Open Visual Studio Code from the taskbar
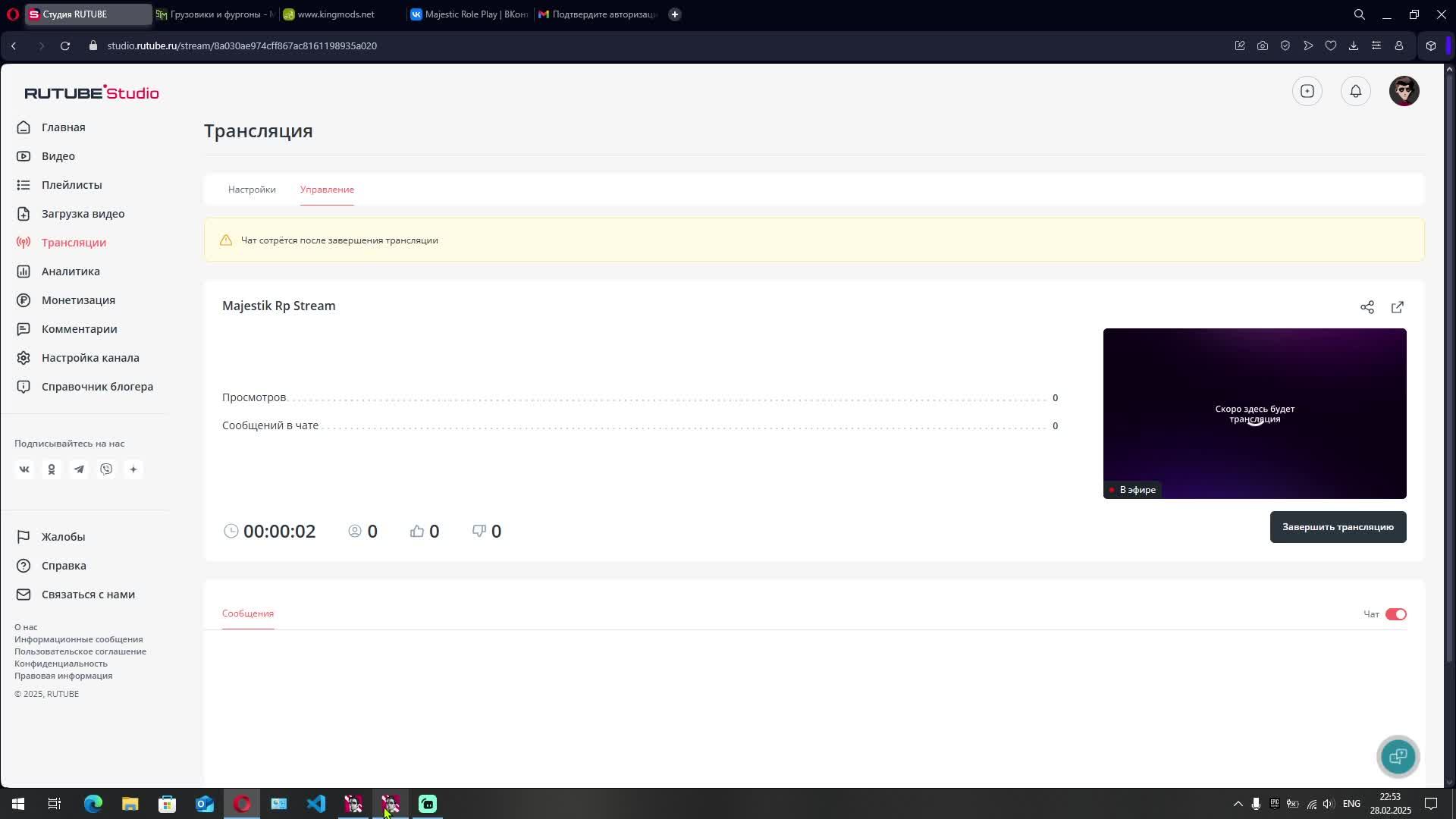 click(316, 804)
